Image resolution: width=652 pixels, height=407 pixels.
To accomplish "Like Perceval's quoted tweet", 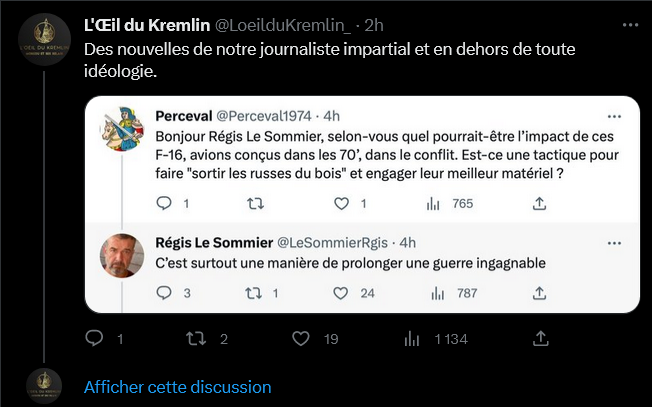I will [x=341, y=203].
